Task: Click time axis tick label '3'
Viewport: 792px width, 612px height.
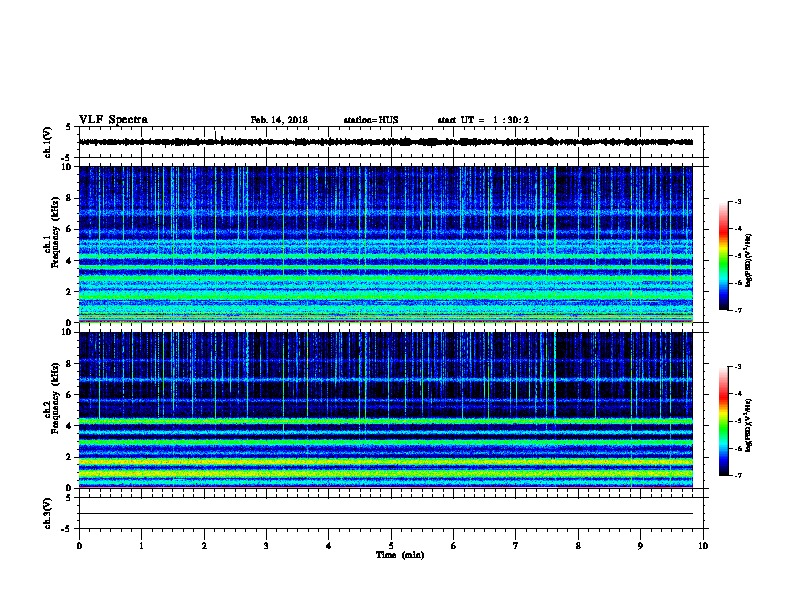Action: pyautogui.click(x=266, y=545)
